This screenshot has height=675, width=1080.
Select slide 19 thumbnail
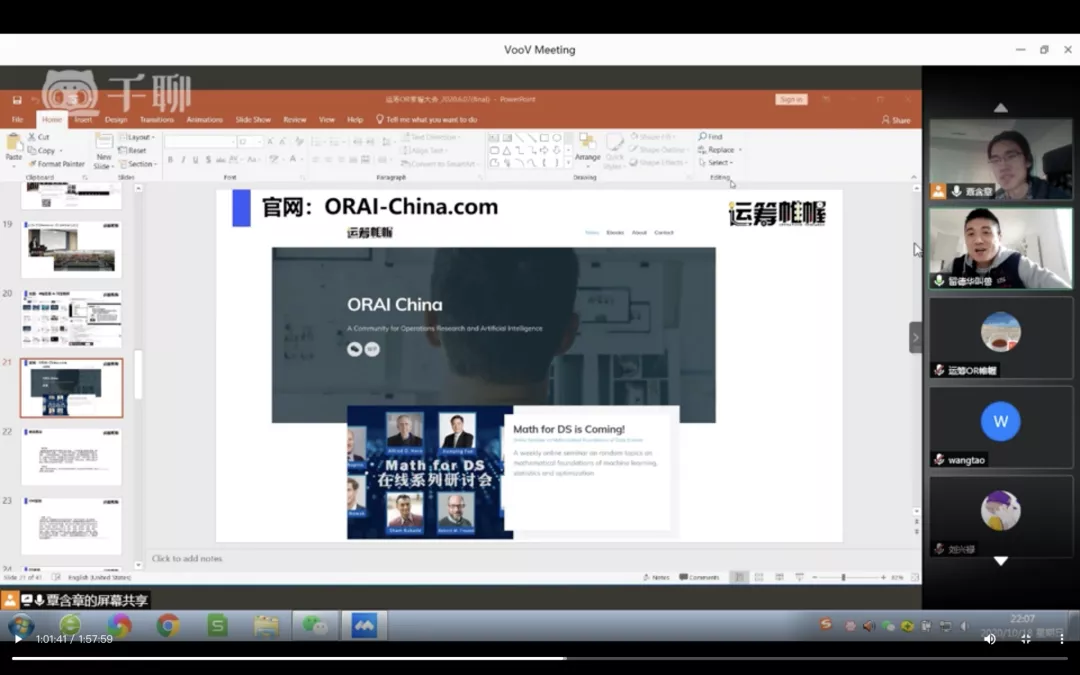71,249
